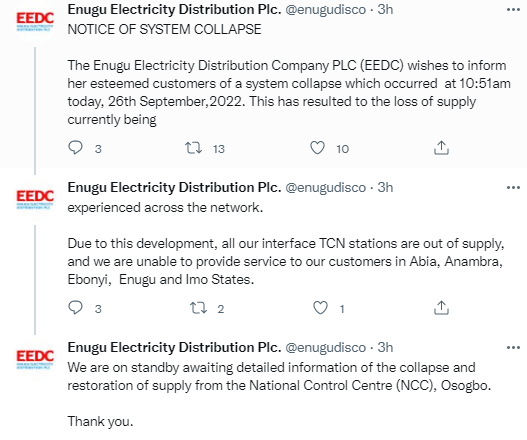Open EEDC avatar on second tweet
527x440 pixels.
coord(35,199)
